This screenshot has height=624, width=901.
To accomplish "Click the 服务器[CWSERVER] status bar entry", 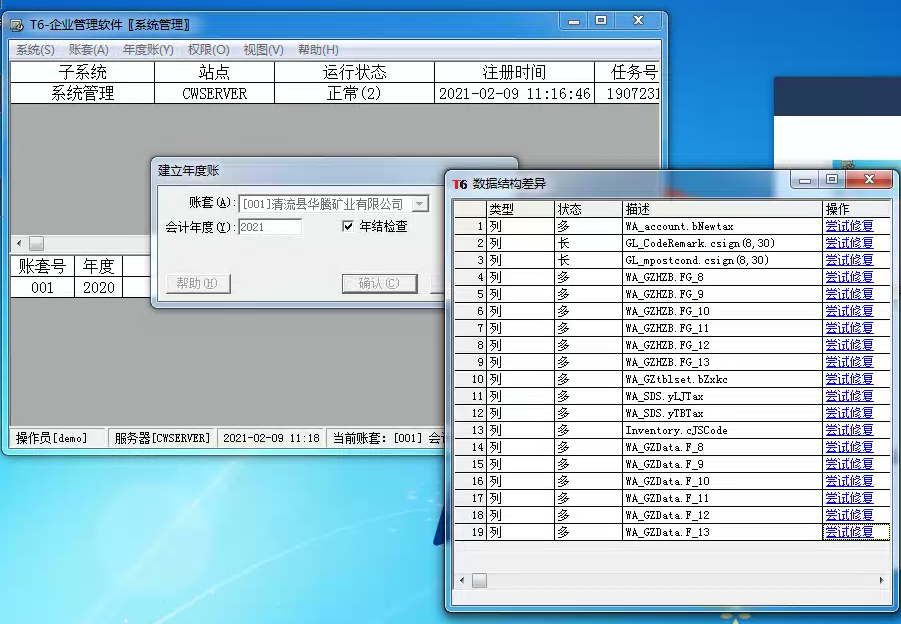I will (x=162, y=438).
